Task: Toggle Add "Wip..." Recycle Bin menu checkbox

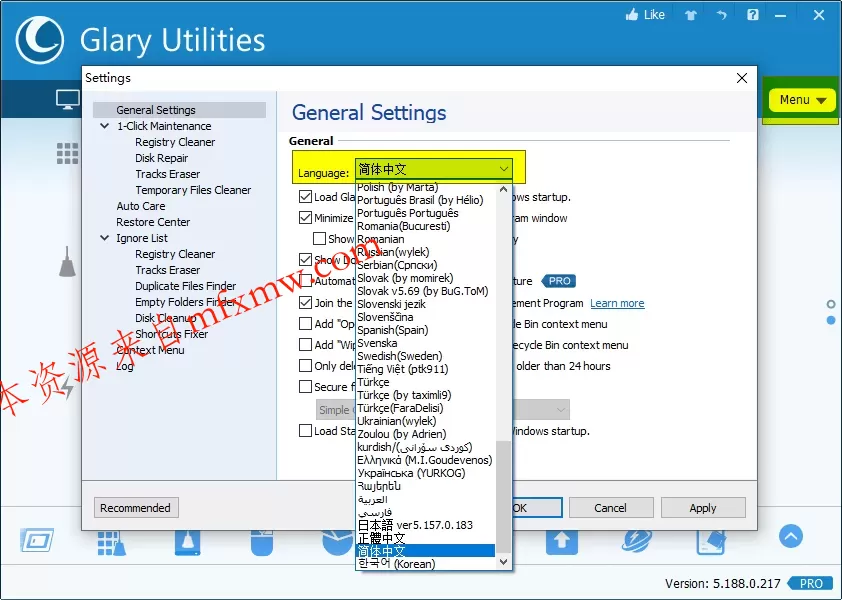Action: 306,344
